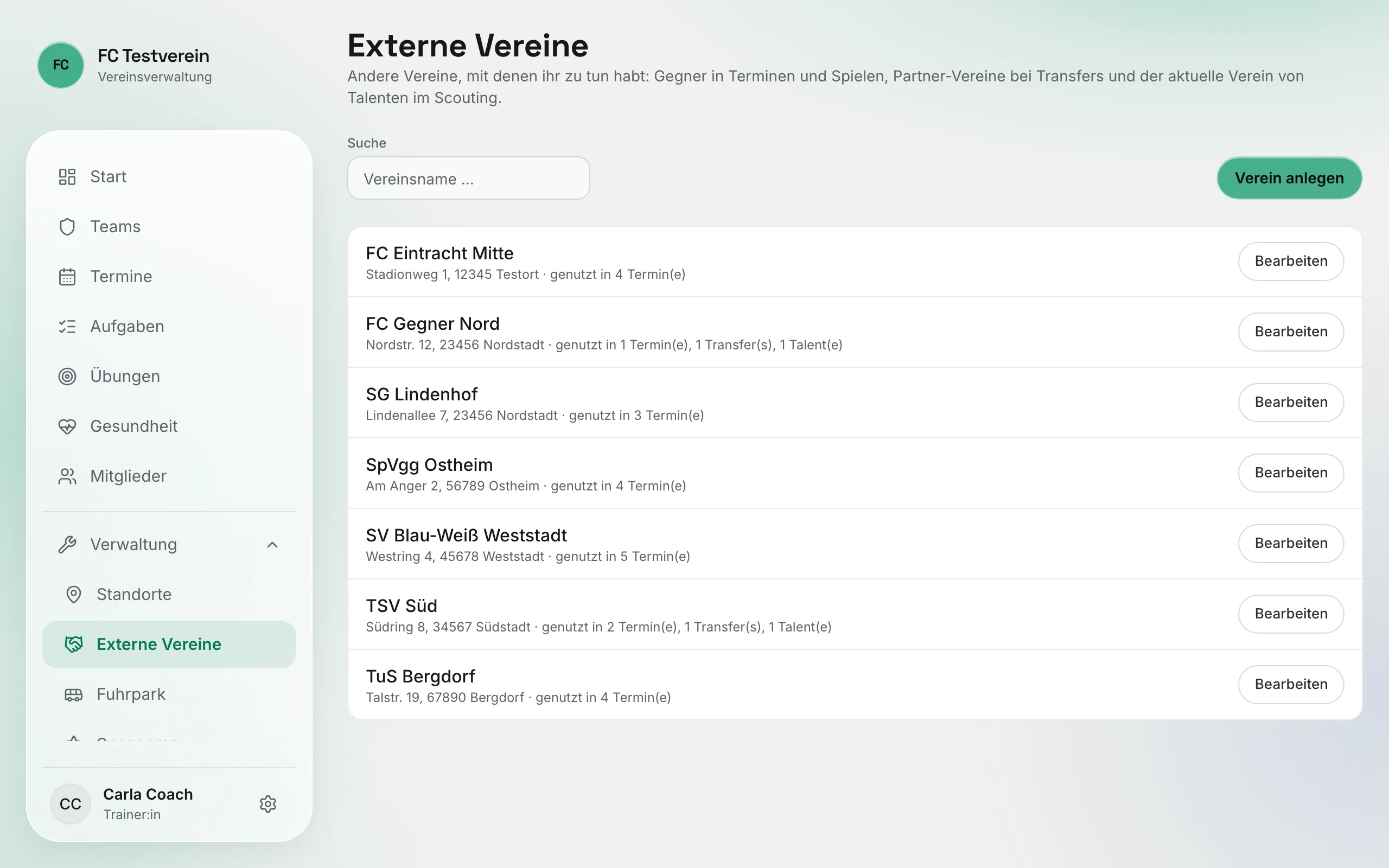Viewport: 1389px width, 868px height.
Task: Edit SV Blau-Weiß Weststadt entry
Action: click(1291, 544)
